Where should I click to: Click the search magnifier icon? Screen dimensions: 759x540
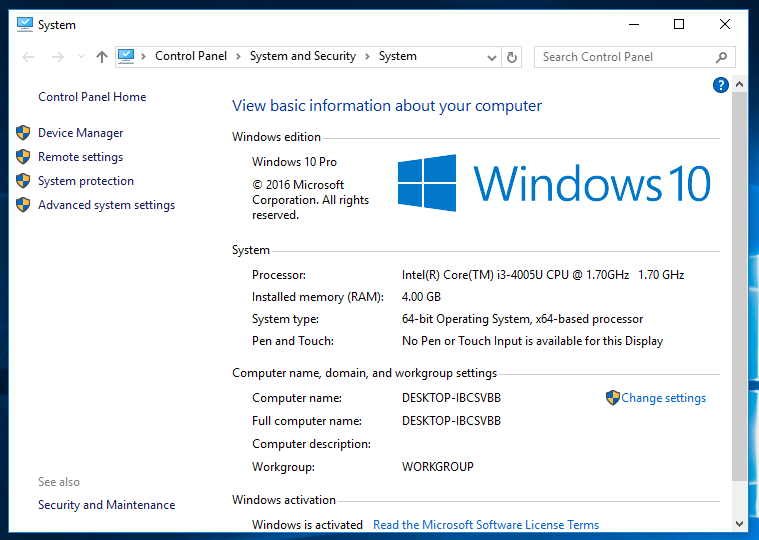(721, 57)
